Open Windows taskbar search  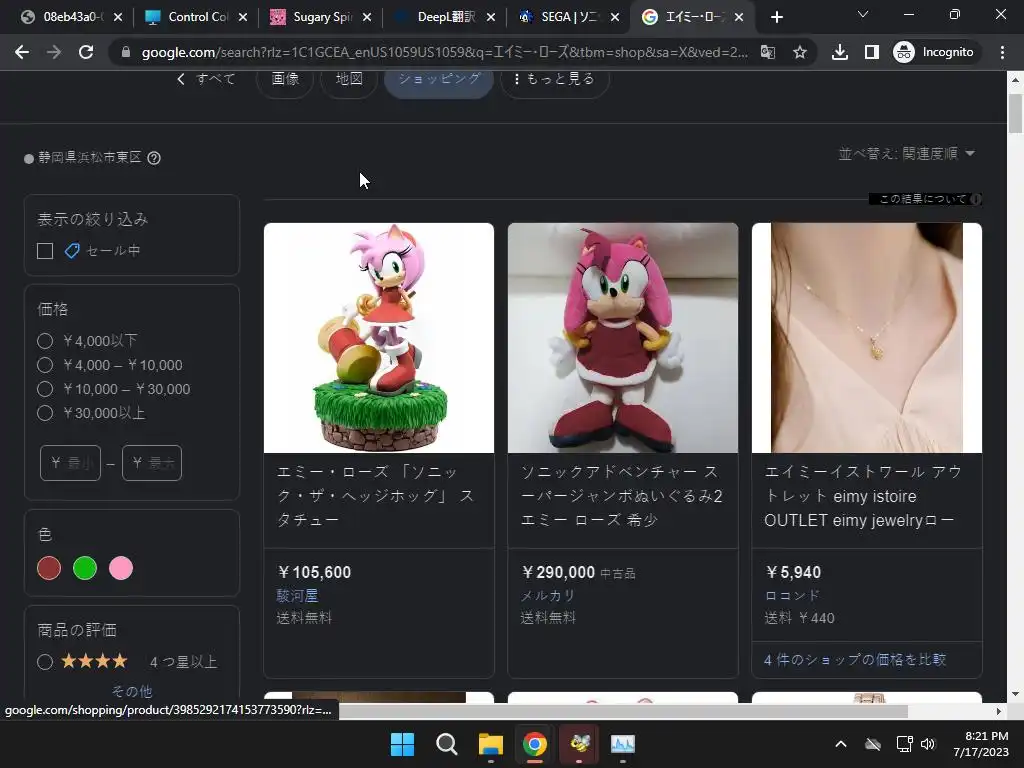pyautogui.click(x=447, y=744)
